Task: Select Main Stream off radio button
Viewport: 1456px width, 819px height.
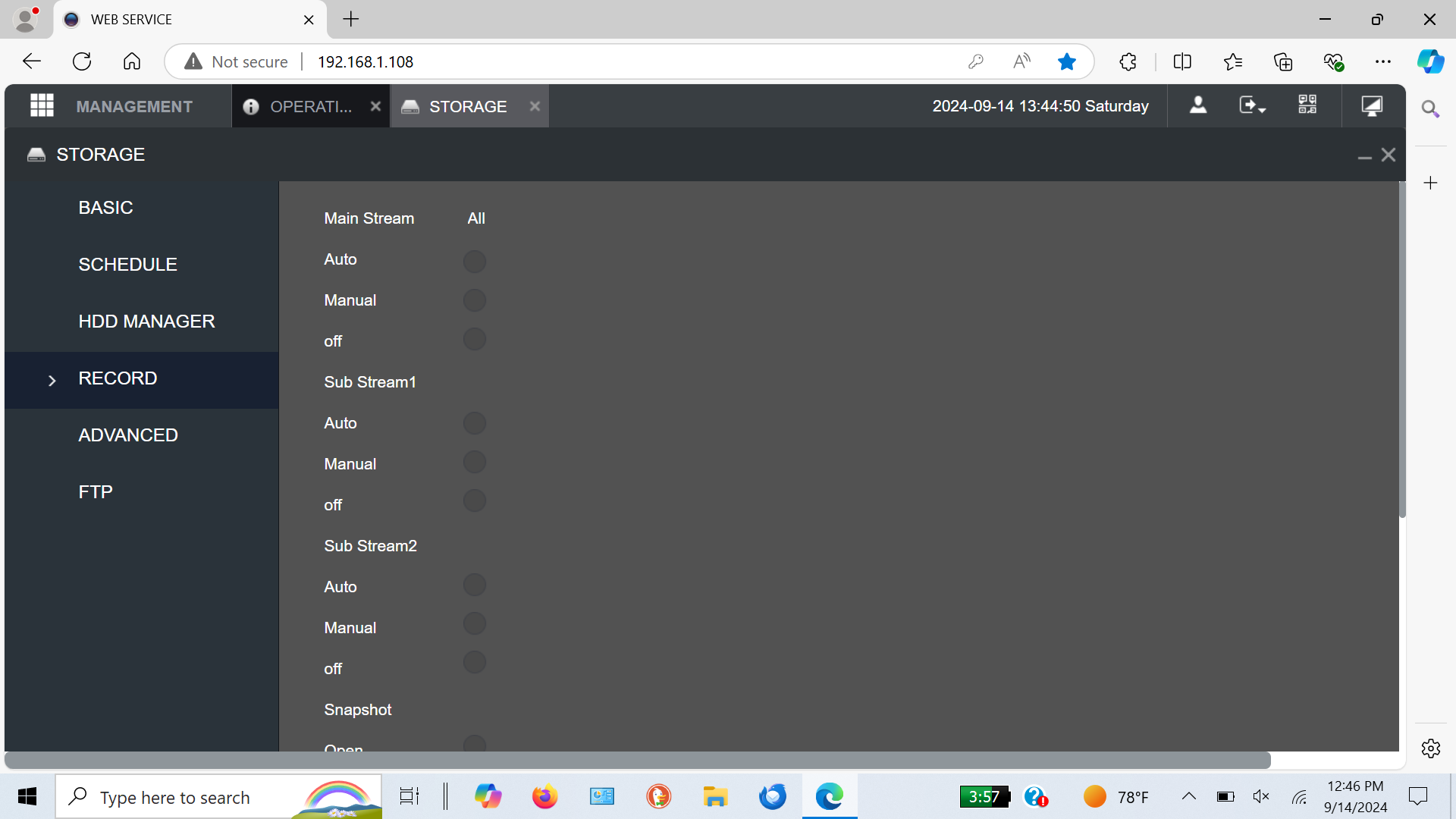Action: click(475, 339)
